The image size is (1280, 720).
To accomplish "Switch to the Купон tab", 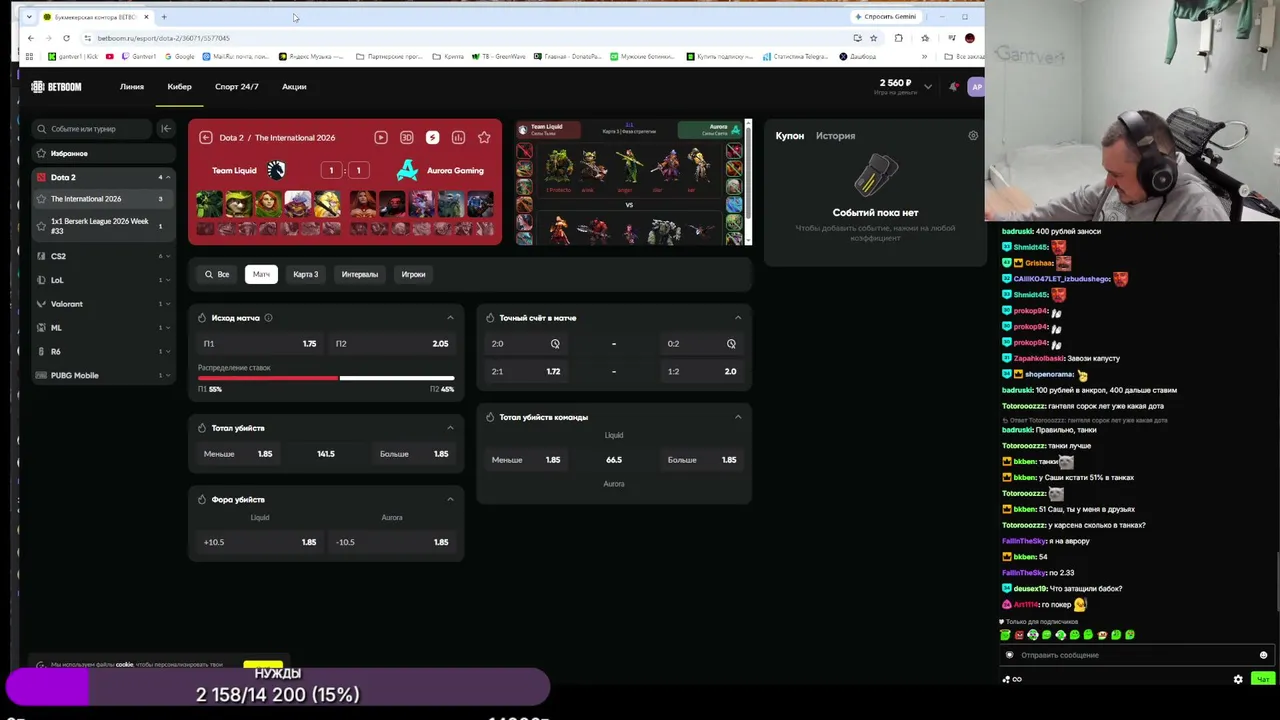I will (790, 135).
